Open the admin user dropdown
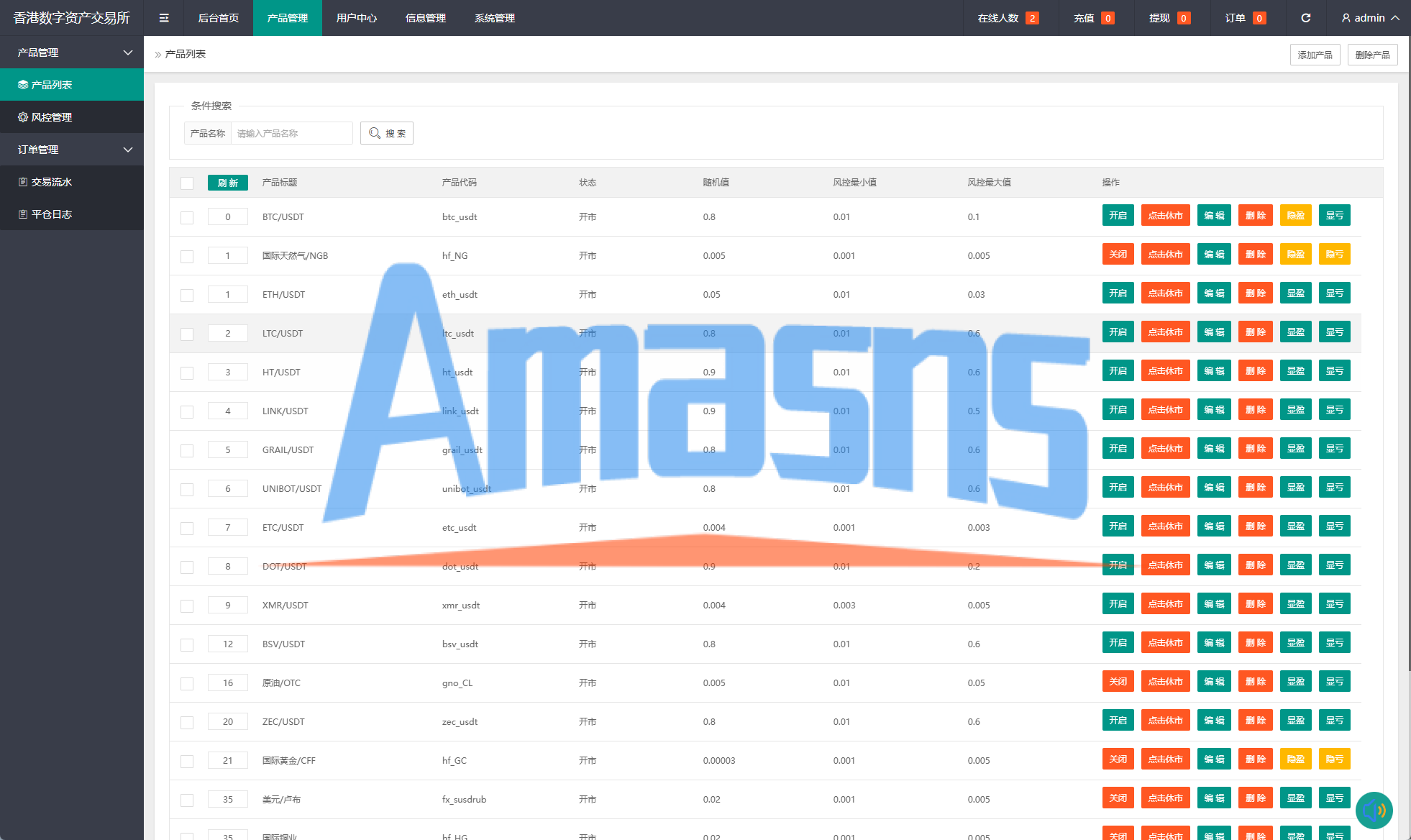Image resolution: width=1411 pixels, height=840 pixels. pyautogui.click(x=1370, y=18)
